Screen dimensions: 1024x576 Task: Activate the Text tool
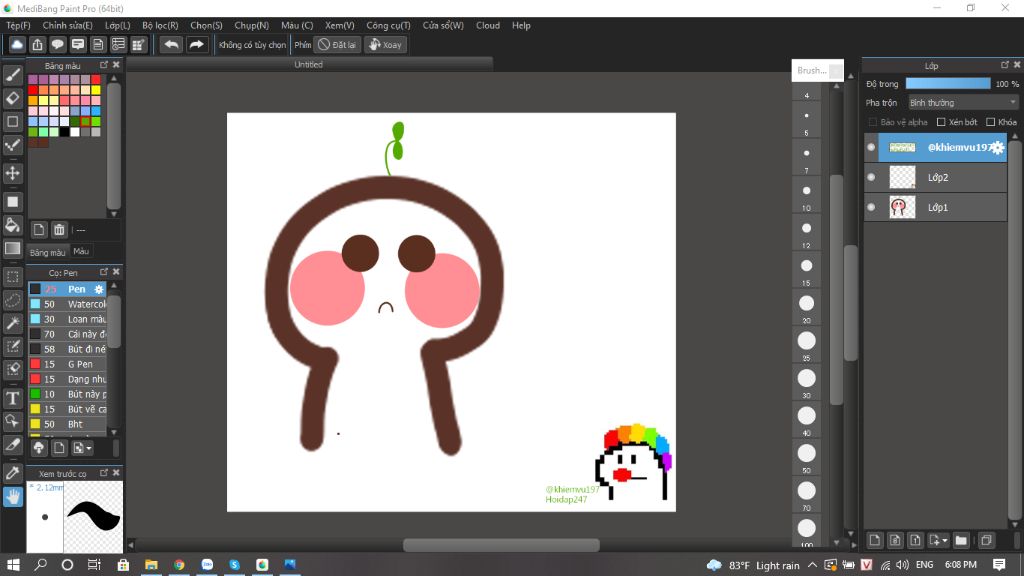[13, 397]
